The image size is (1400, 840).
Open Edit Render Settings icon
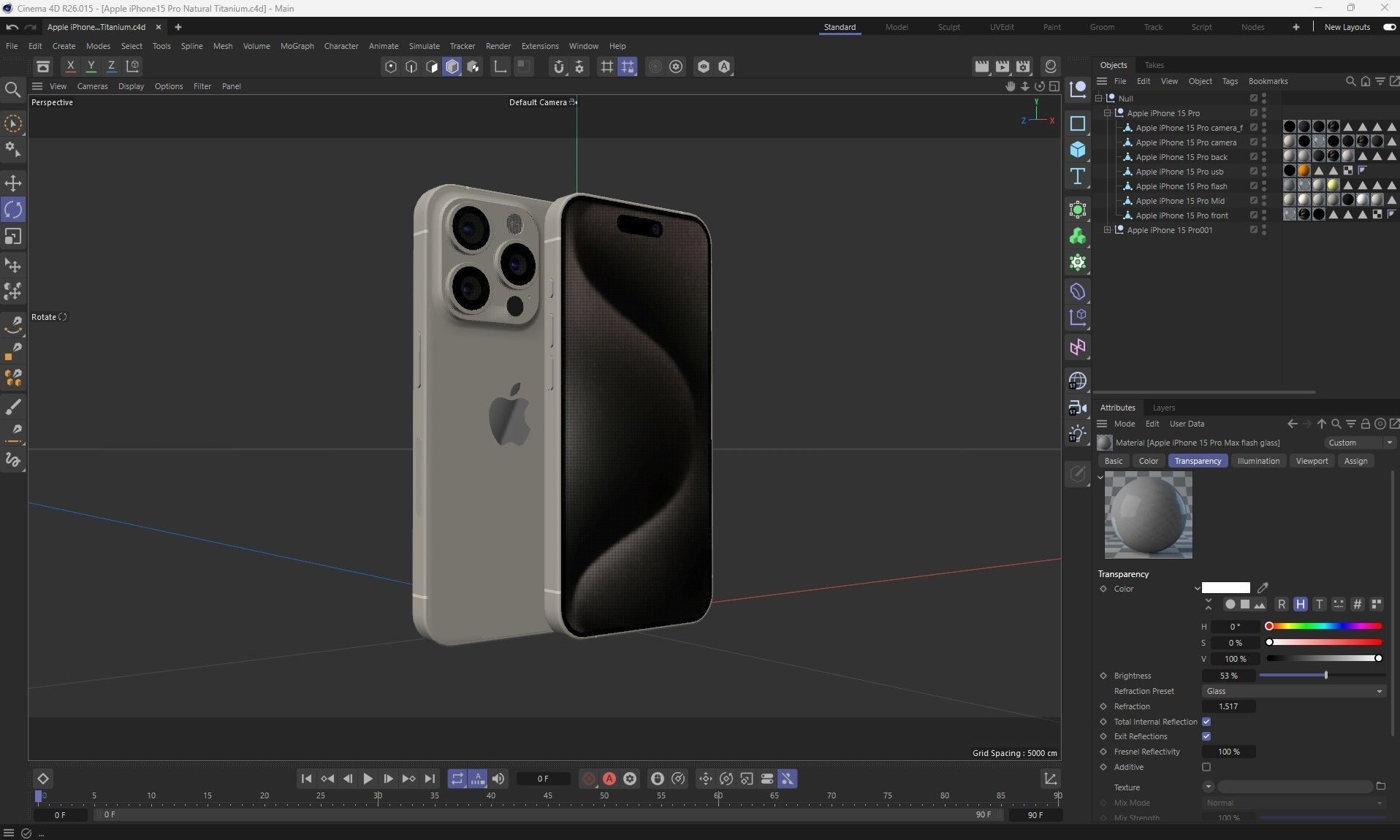1023,66
